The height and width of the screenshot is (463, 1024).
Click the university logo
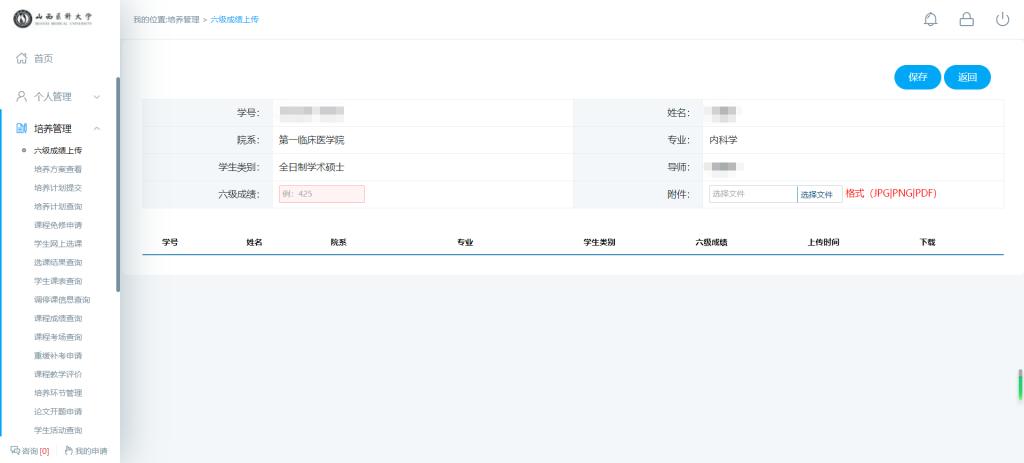tap(58, 19)
